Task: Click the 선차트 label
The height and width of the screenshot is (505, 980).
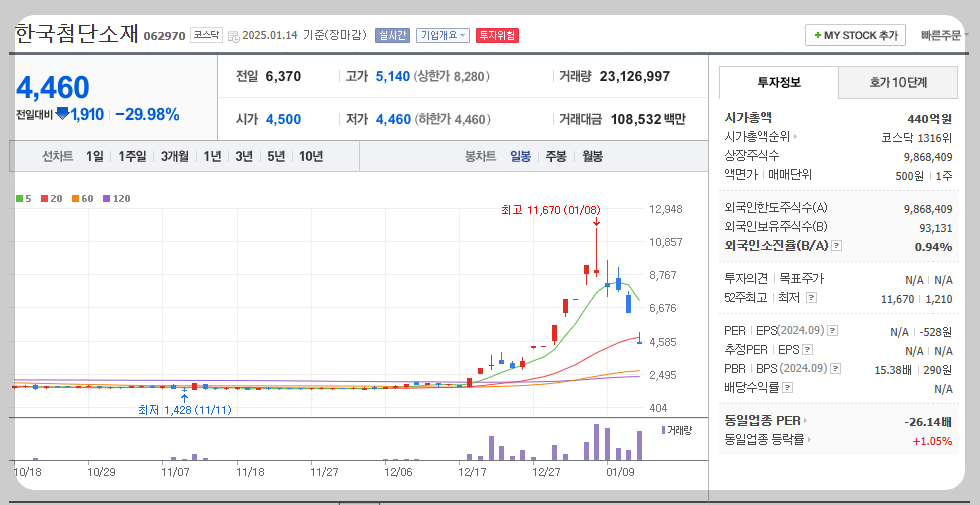Action: tap(58, 156)
